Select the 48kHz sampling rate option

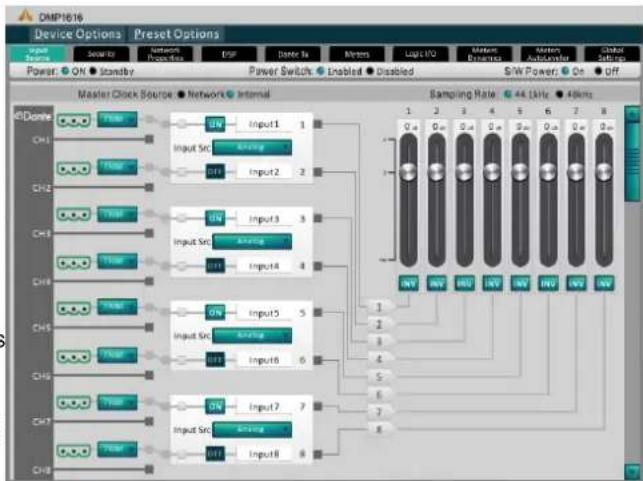[x=559, y=94]
